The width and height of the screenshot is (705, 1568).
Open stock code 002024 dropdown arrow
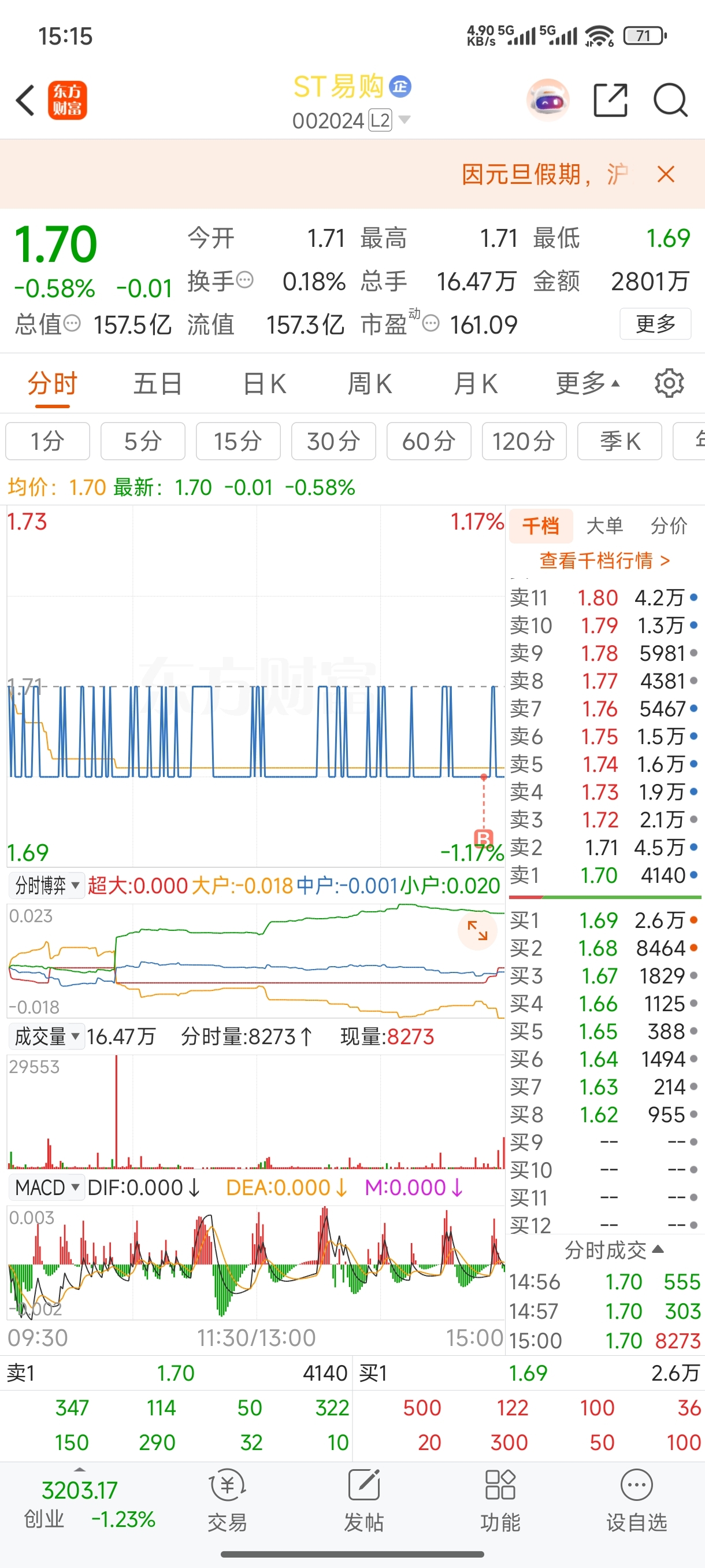click(404, 119)
